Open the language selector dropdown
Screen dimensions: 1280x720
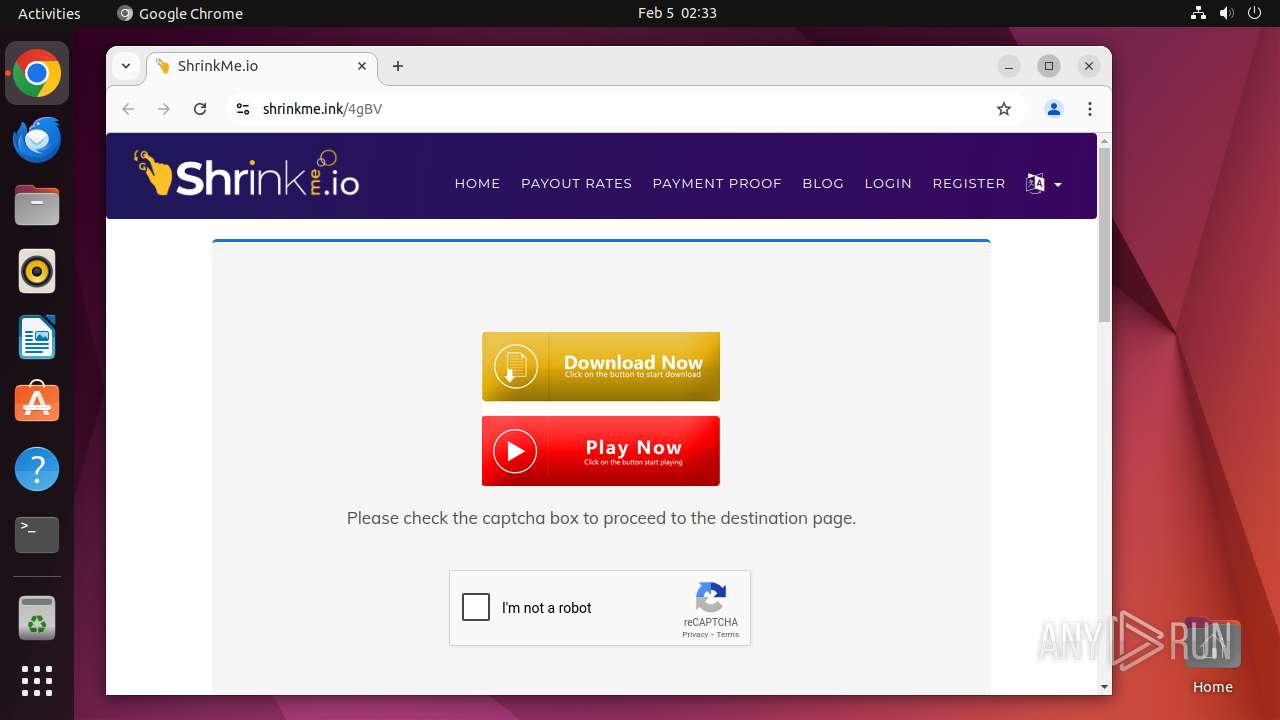click(x=1043, y=184)
